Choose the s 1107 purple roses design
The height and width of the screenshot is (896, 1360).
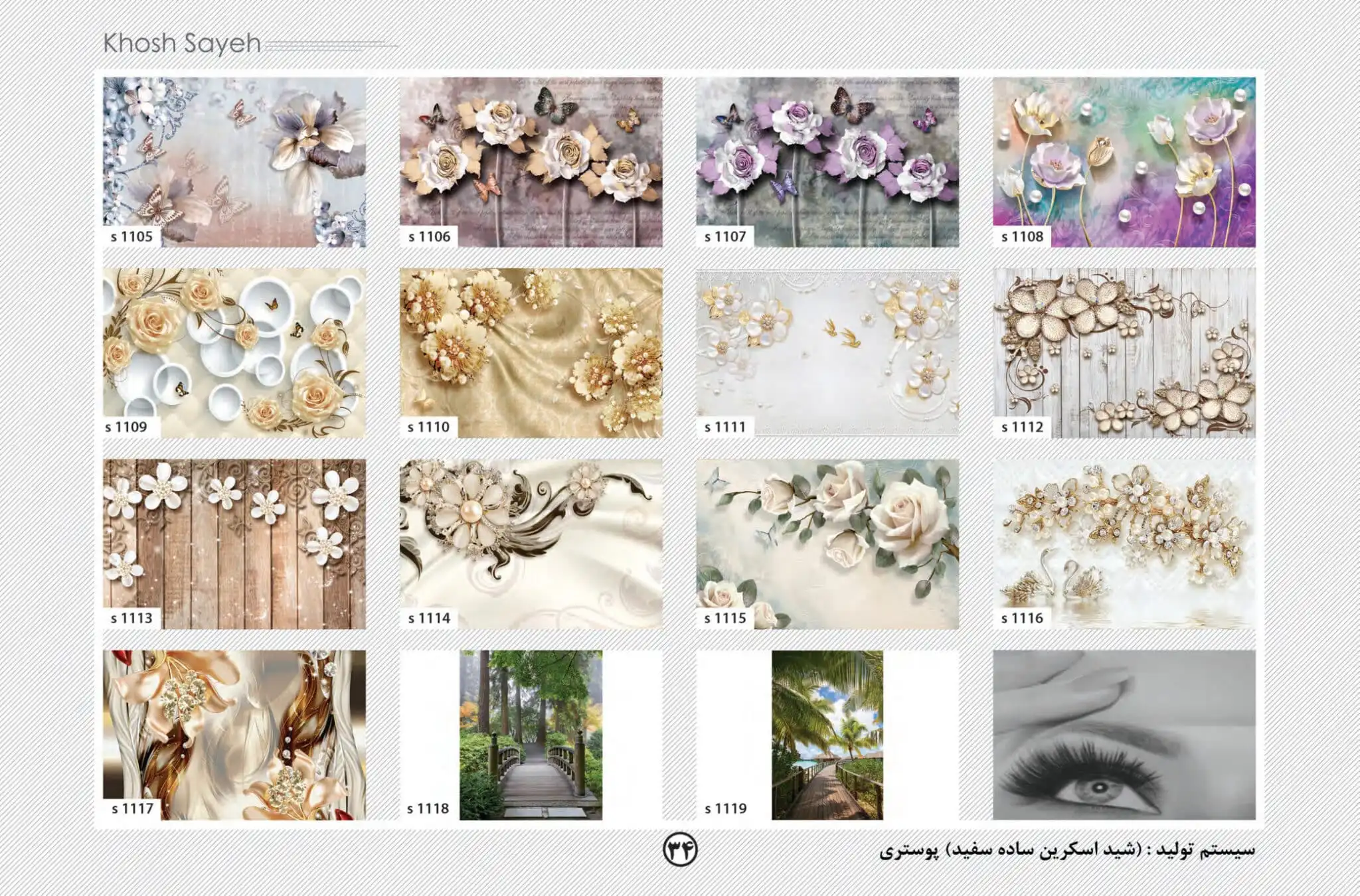[x=827, y=162]
